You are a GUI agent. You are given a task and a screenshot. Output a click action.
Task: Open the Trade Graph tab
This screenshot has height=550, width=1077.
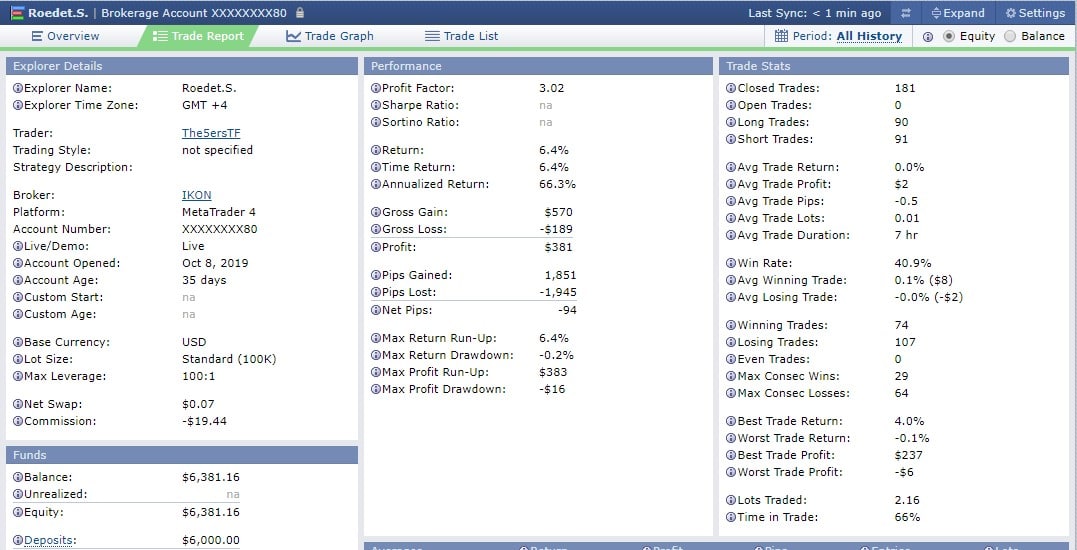click(x=329, y=36)
